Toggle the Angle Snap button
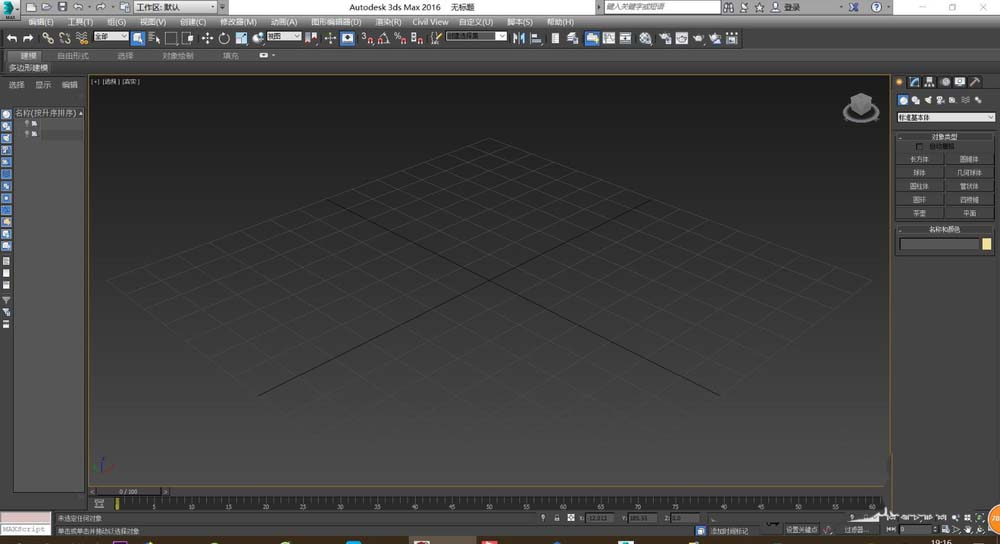The image size is (1000, 544). click(x=383, y=38)
